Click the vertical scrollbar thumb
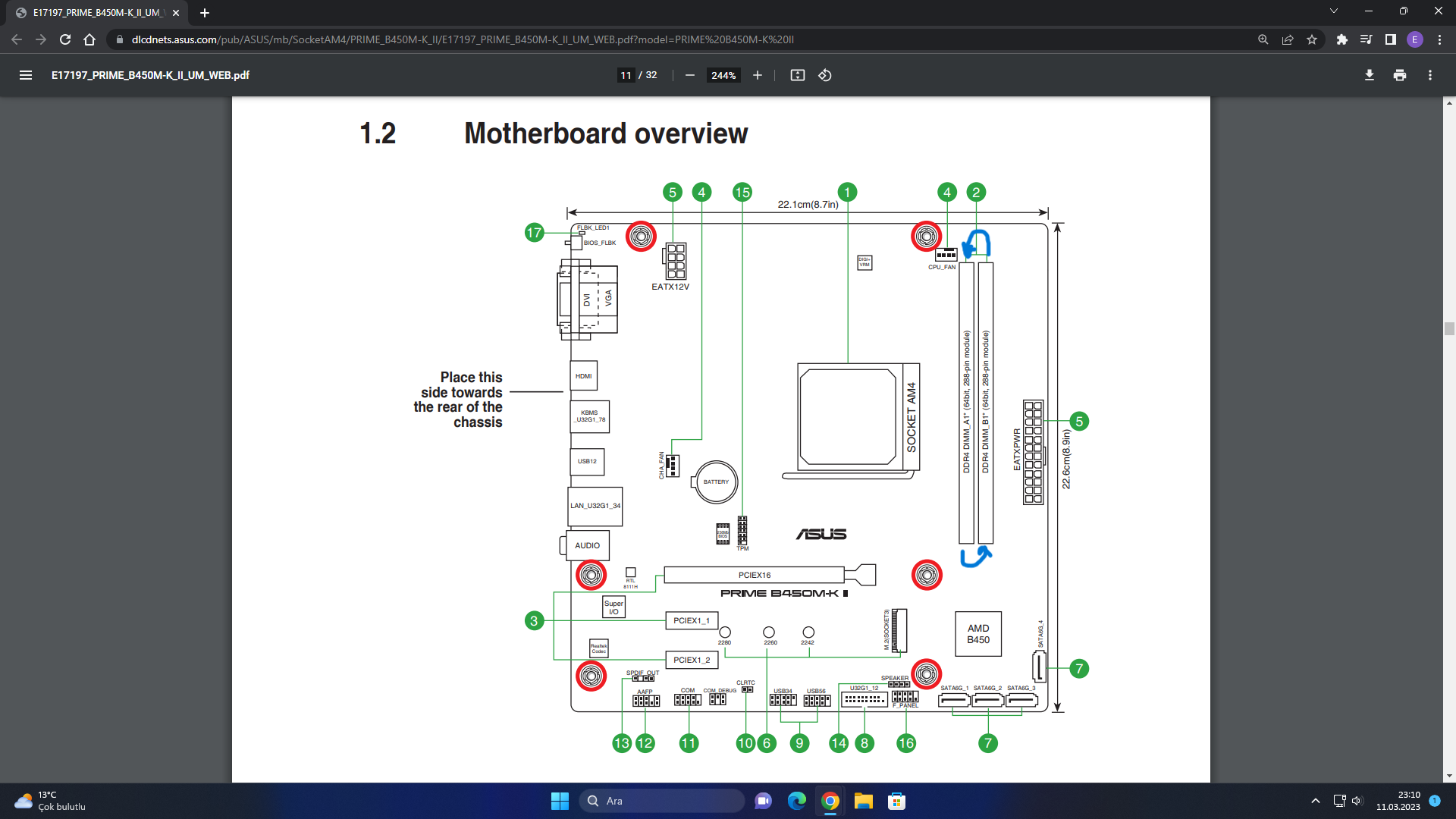1456x819 pixels. coord(1448,328)
